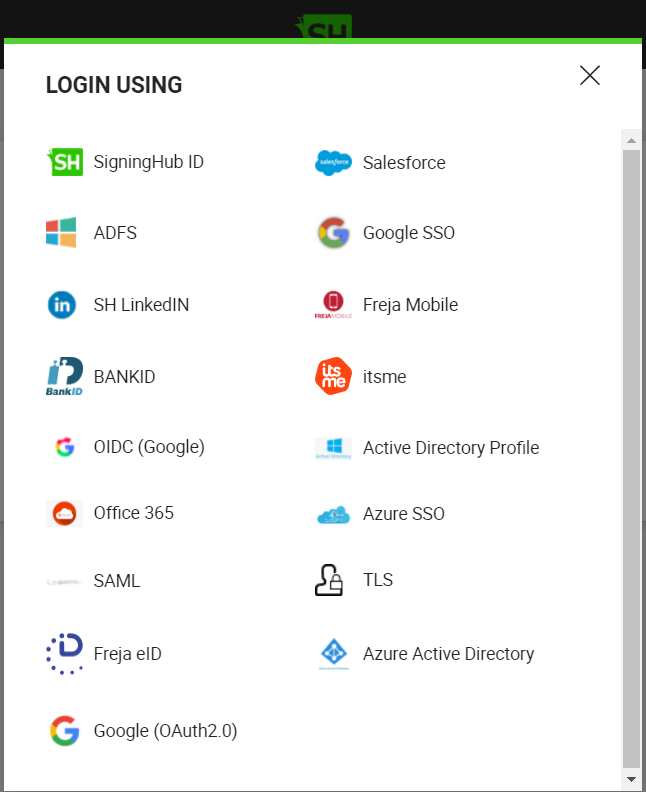This screenshot has height=792, width=646.
Task: Click the vertical scrollbar thumb
Action: pos(631,459)
